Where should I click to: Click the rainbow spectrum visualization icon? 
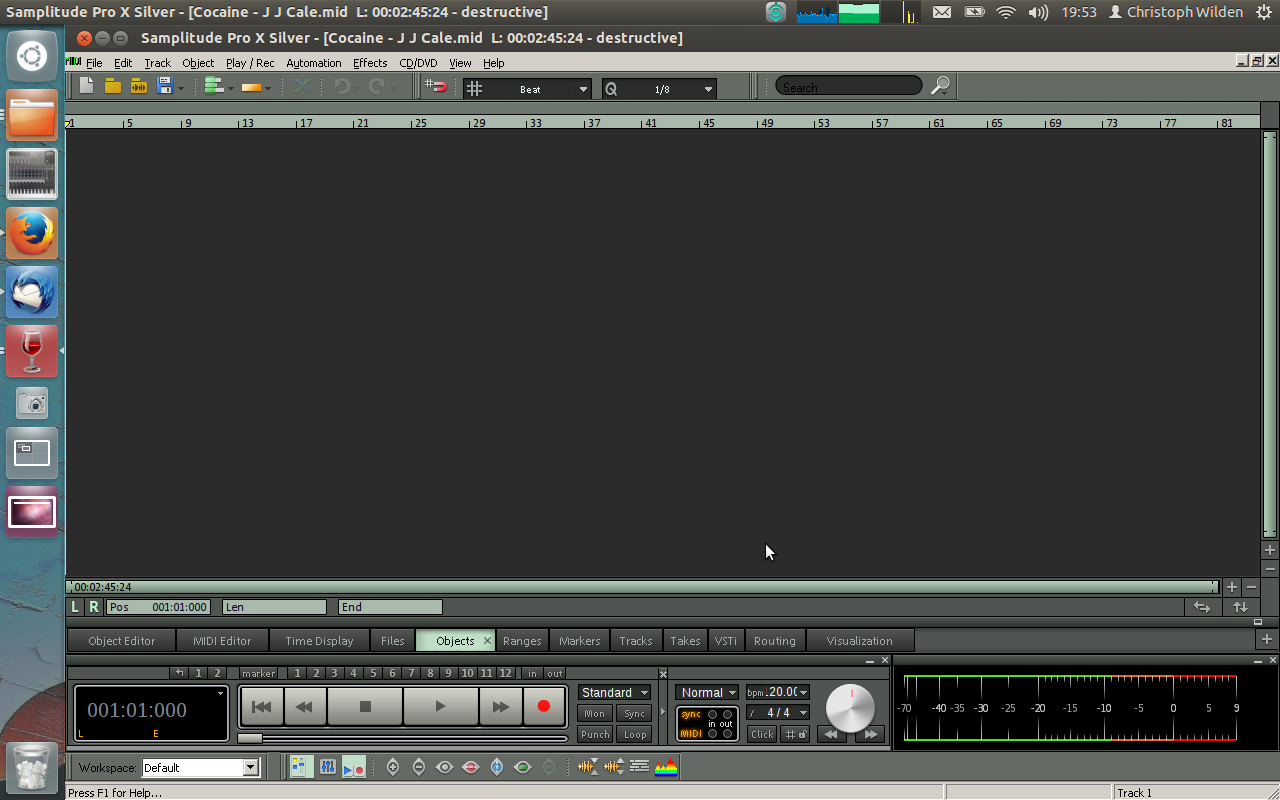[666, 767]
